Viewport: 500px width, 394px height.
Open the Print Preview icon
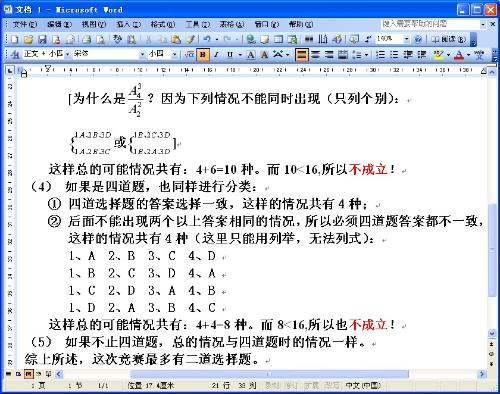pos(100,39)
